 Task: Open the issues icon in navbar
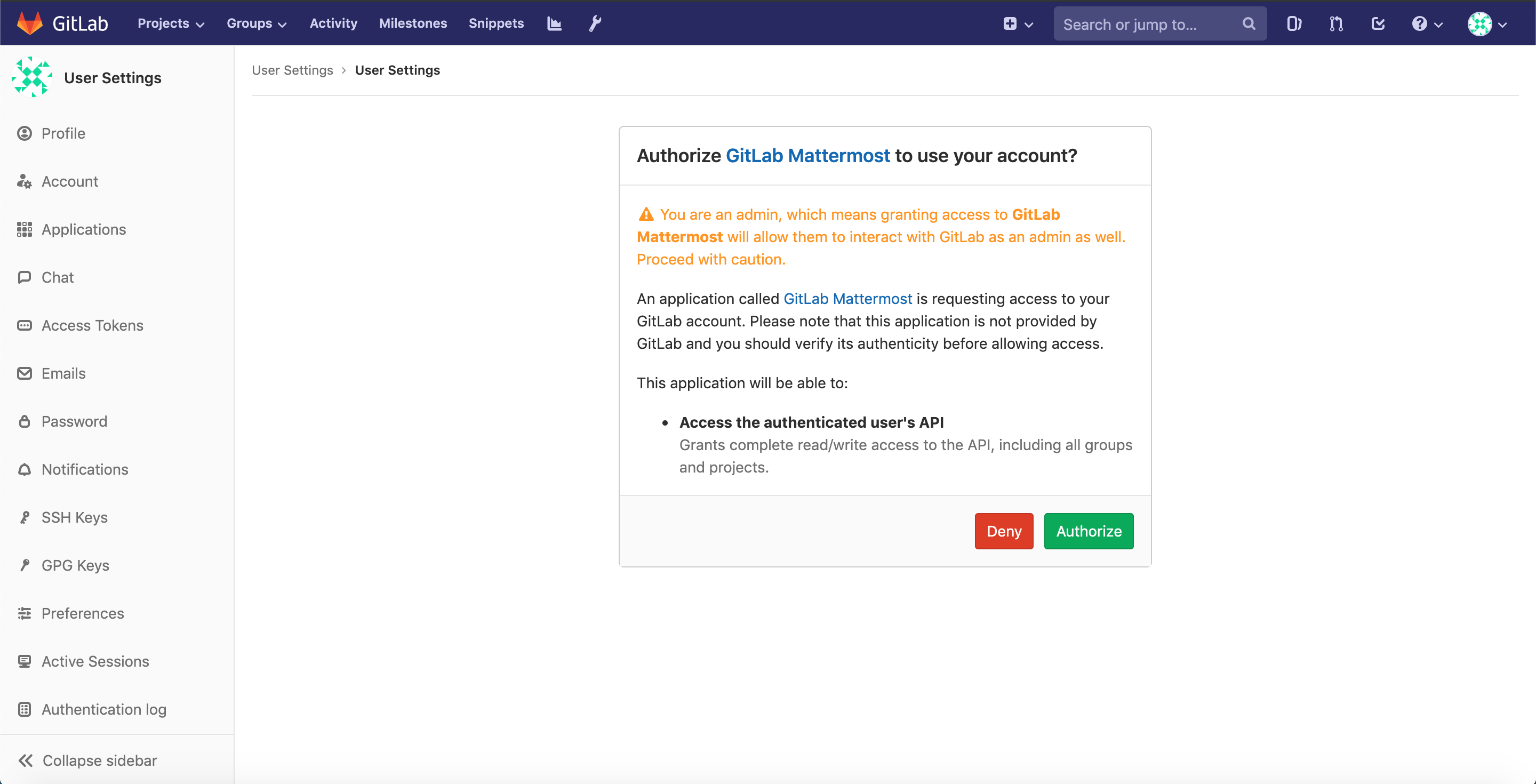click(x=1293, y=24)
